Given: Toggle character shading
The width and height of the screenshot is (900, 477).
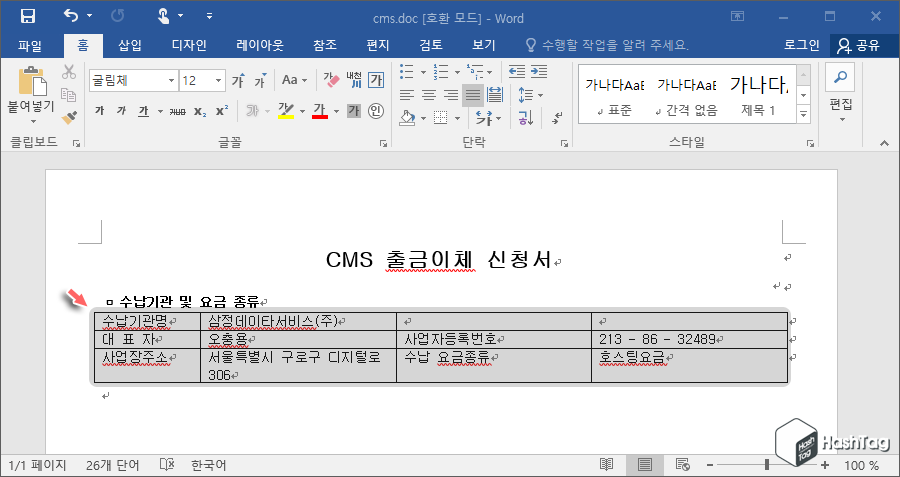Looking at the screenshot, I should (x=354, y=111).
